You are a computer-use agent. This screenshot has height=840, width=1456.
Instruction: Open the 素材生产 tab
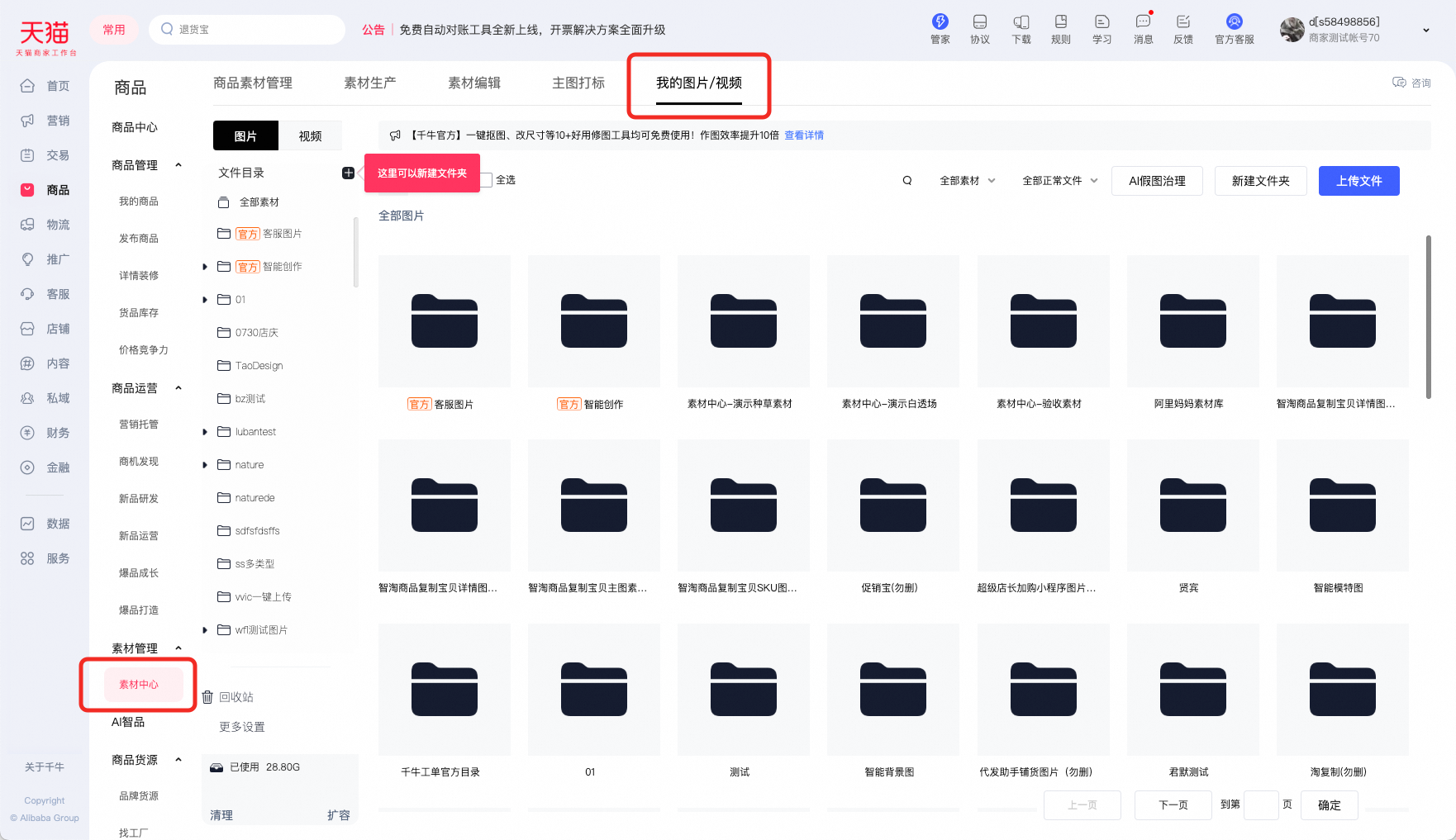click(370, 83)
